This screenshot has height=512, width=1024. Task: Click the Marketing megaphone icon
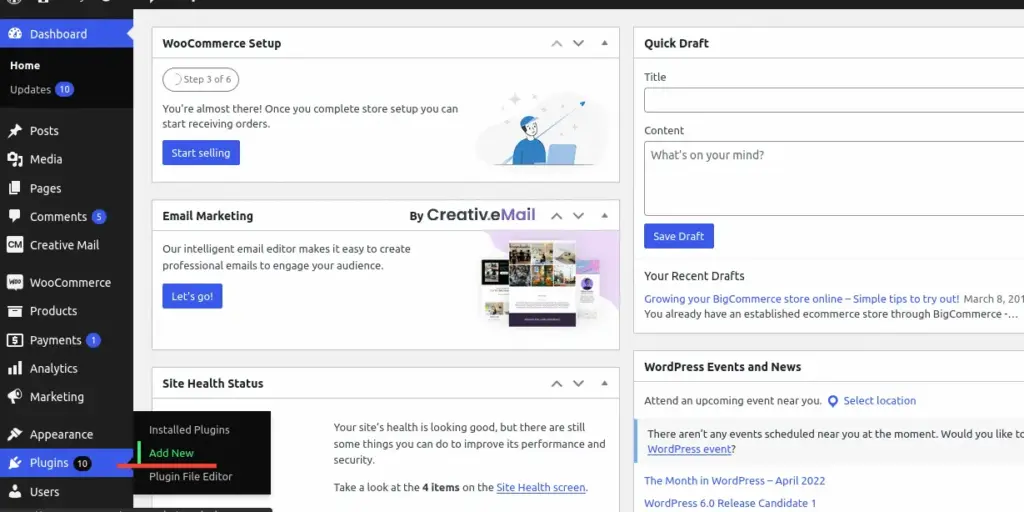coord(14,396)
